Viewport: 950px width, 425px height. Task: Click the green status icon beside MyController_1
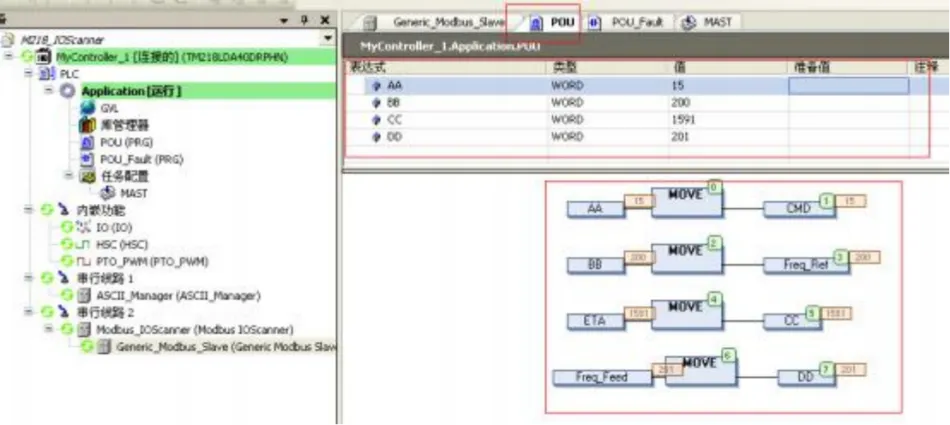click(28, 57)
